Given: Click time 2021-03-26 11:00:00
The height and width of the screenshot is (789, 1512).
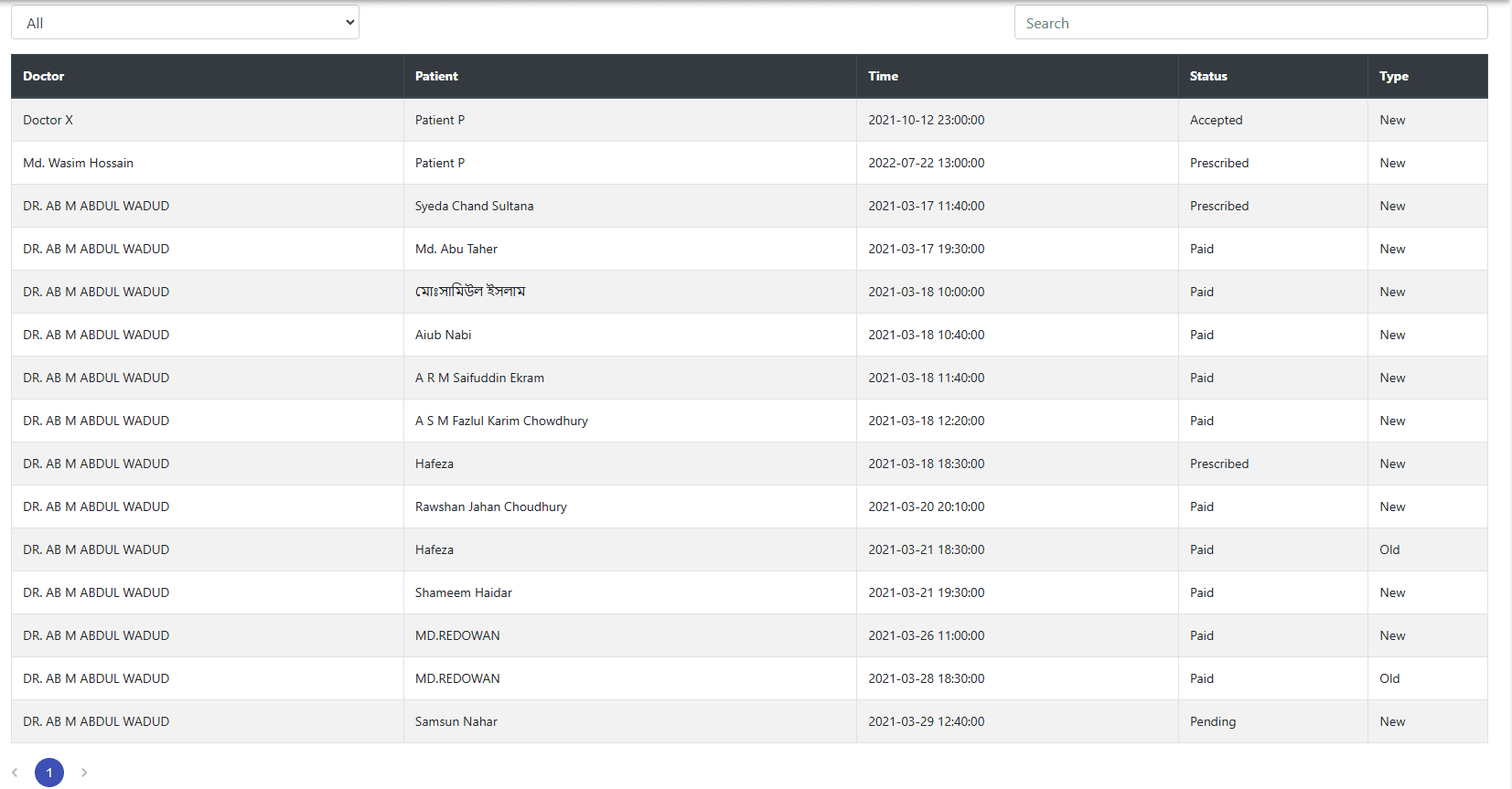Looking at the screenshot, I should click(926, 635).
